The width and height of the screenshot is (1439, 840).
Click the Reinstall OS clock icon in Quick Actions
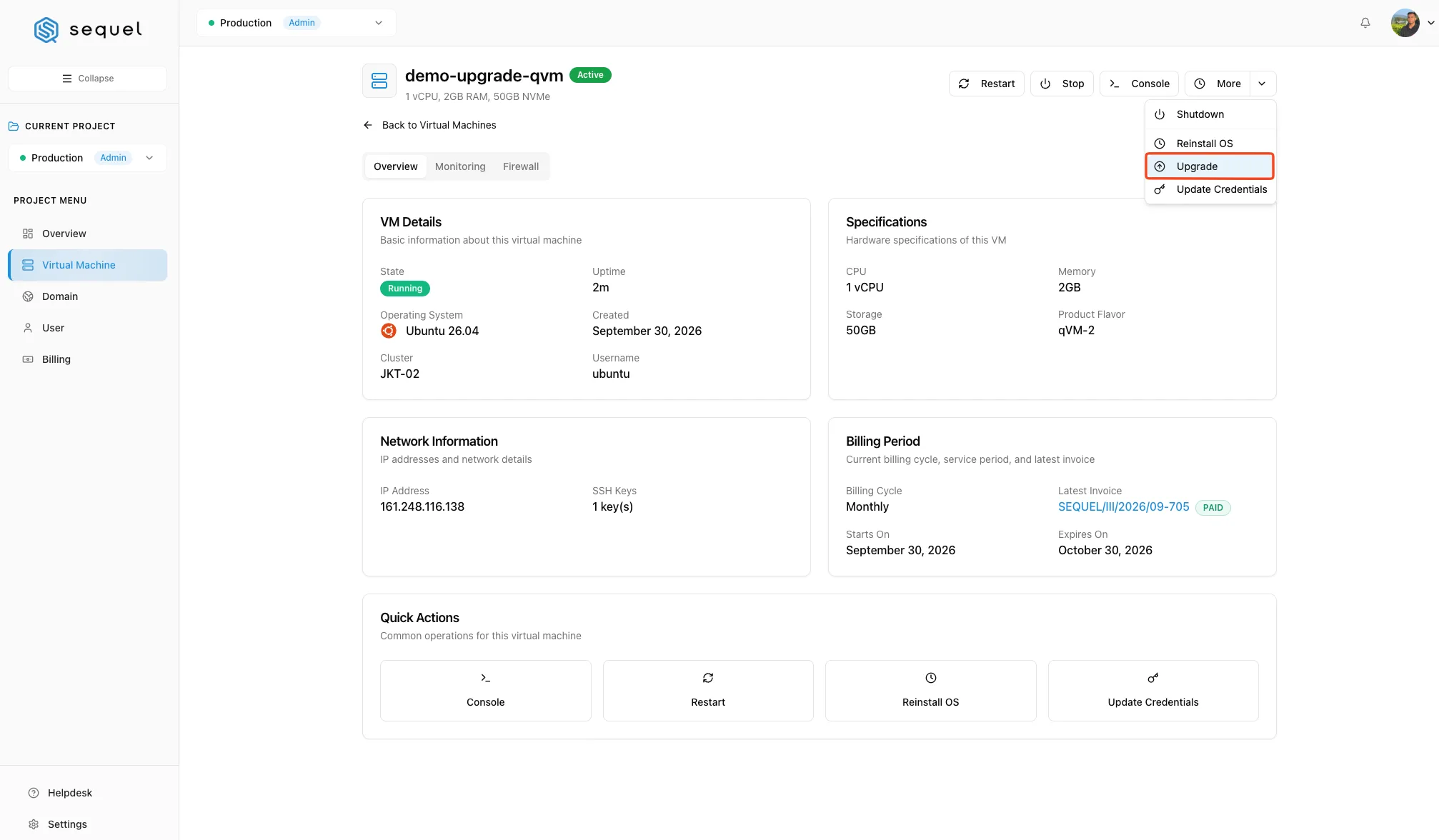coord(931,678)
